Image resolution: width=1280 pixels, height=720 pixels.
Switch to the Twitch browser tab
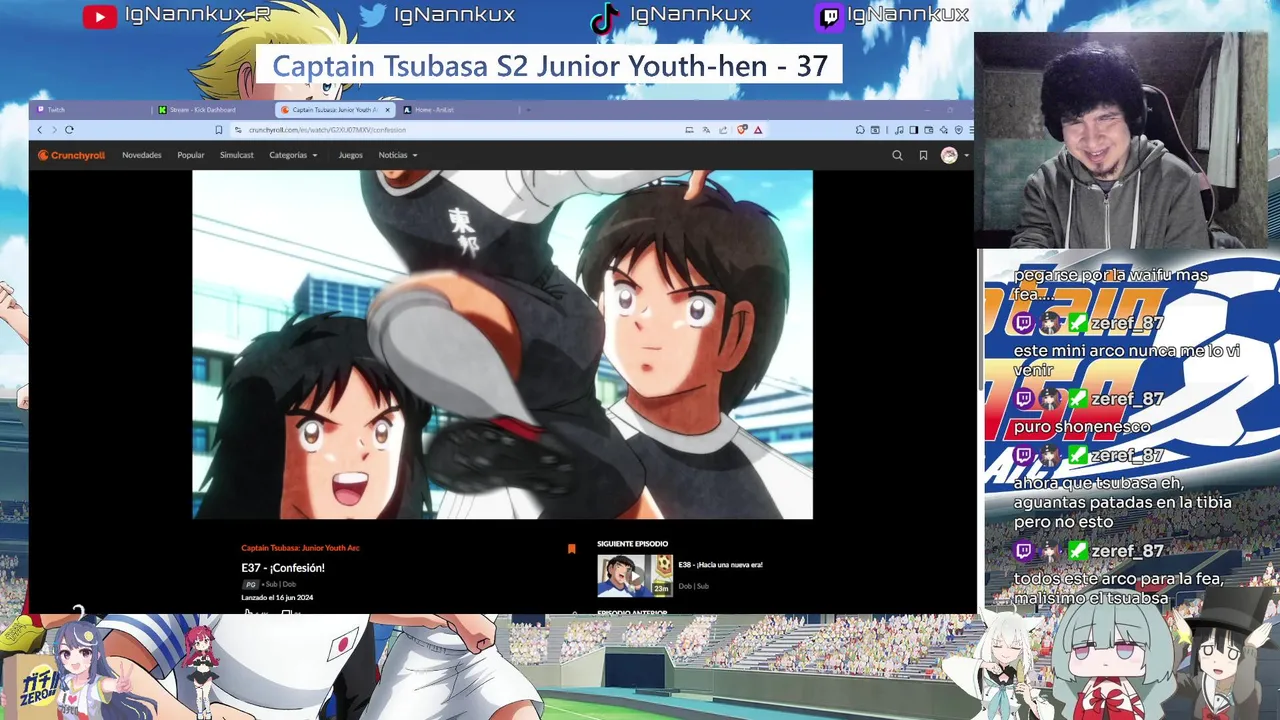(92, 110)
